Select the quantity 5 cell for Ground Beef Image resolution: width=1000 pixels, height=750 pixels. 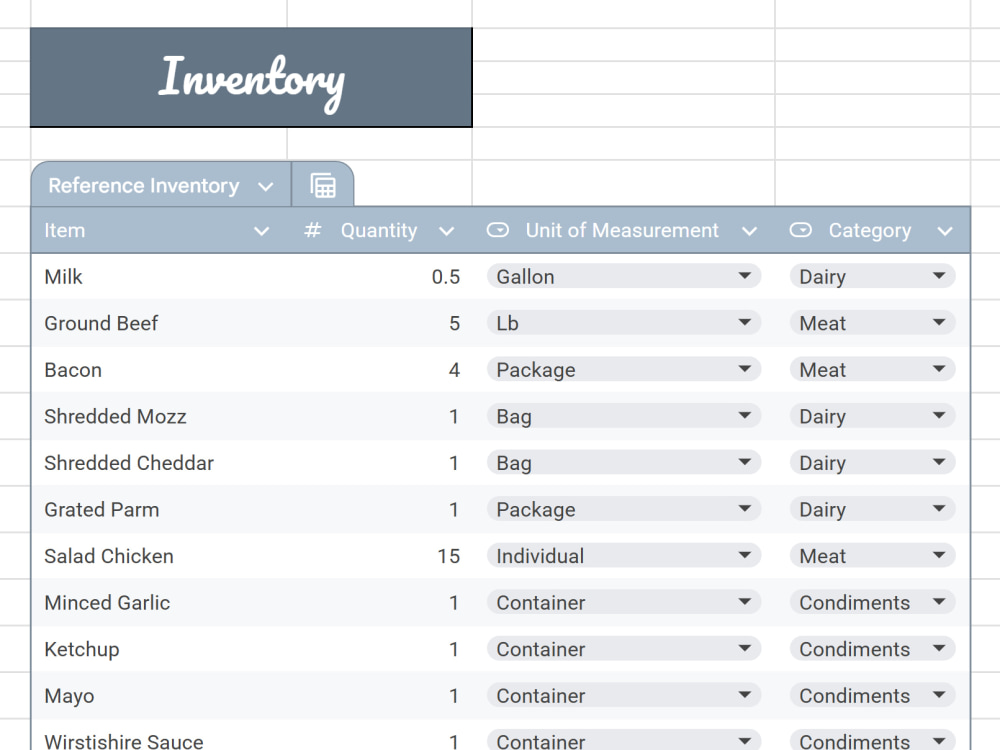379,323
